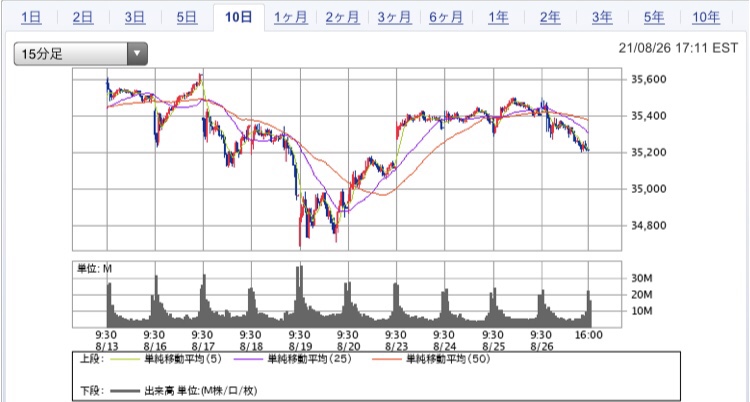Click the 10M volume axis label
Image resolution: width=750 pixels, height=402 pixels.
(642, 311)
